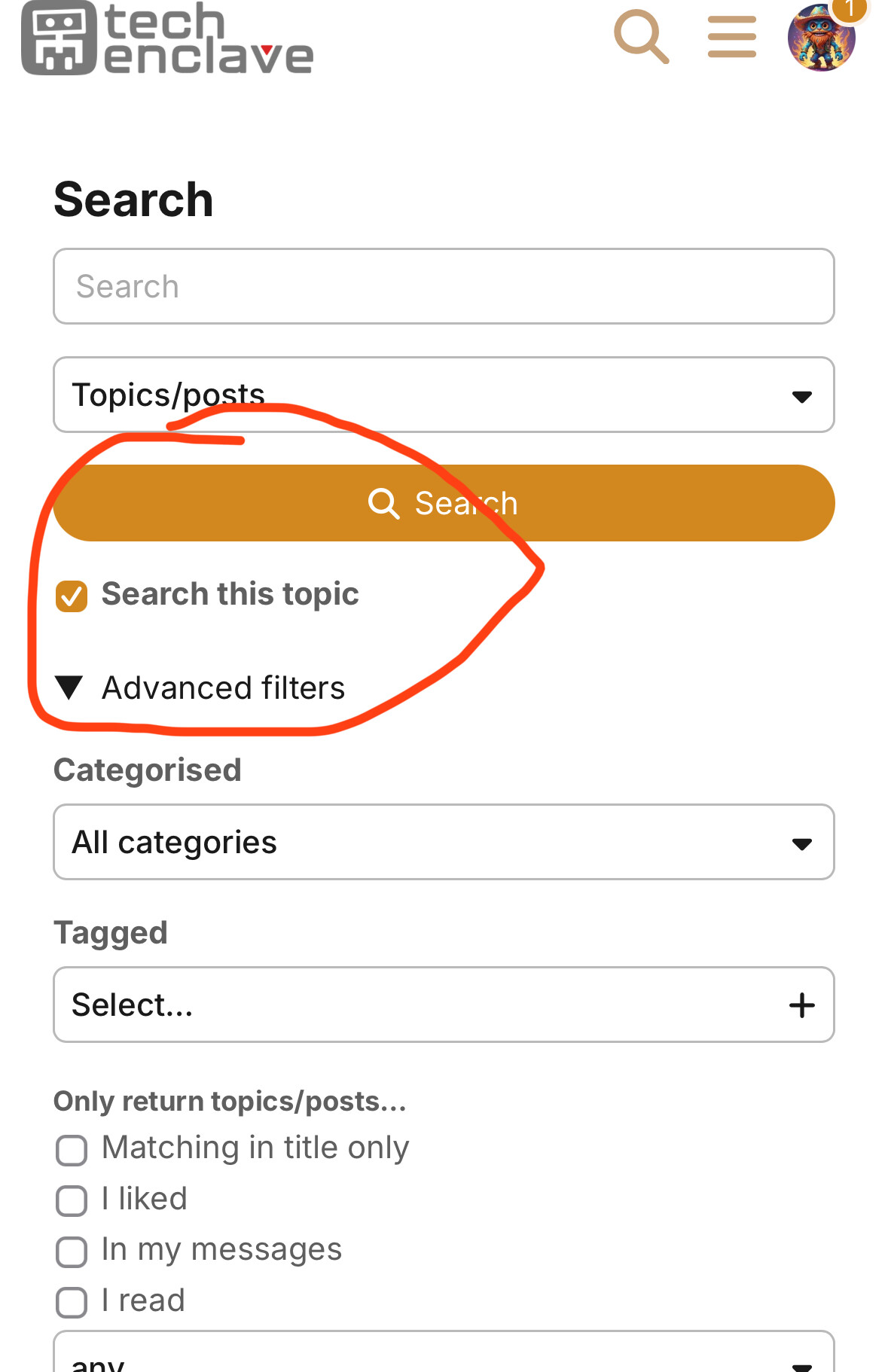888x1372 pixels.
Task: Click into the Search text field
Action: point(444,286)
